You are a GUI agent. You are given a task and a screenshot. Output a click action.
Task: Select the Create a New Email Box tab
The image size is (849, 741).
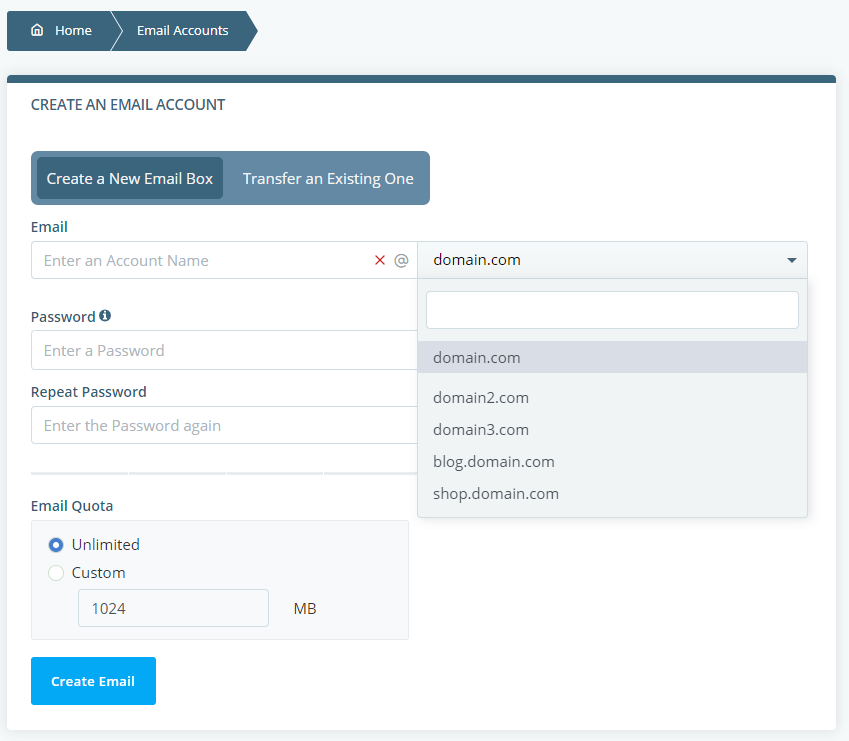(129, 177)
